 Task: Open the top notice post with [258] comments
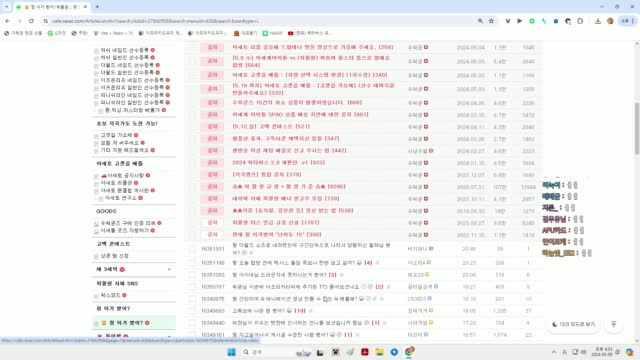313,47
